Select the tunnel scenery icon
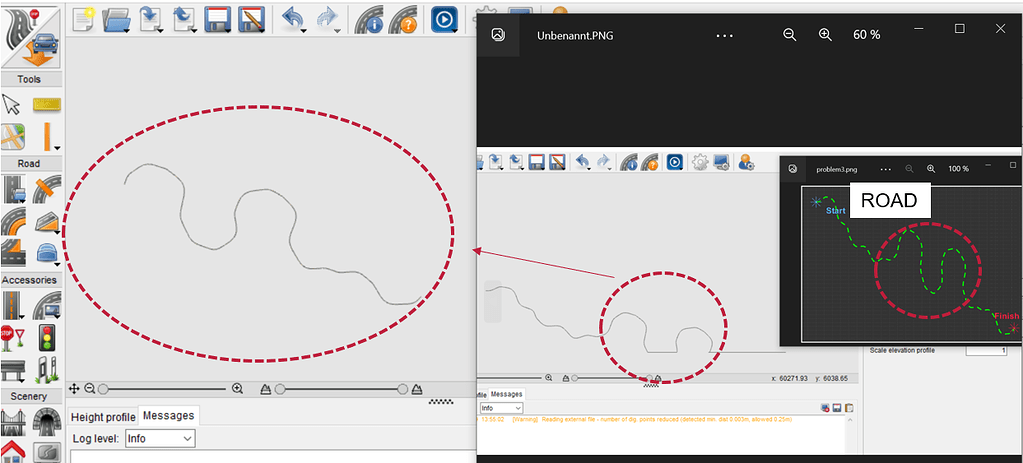Image resolution: width=1023 pixels, height=463 pixels. click(x=47, y=422)
